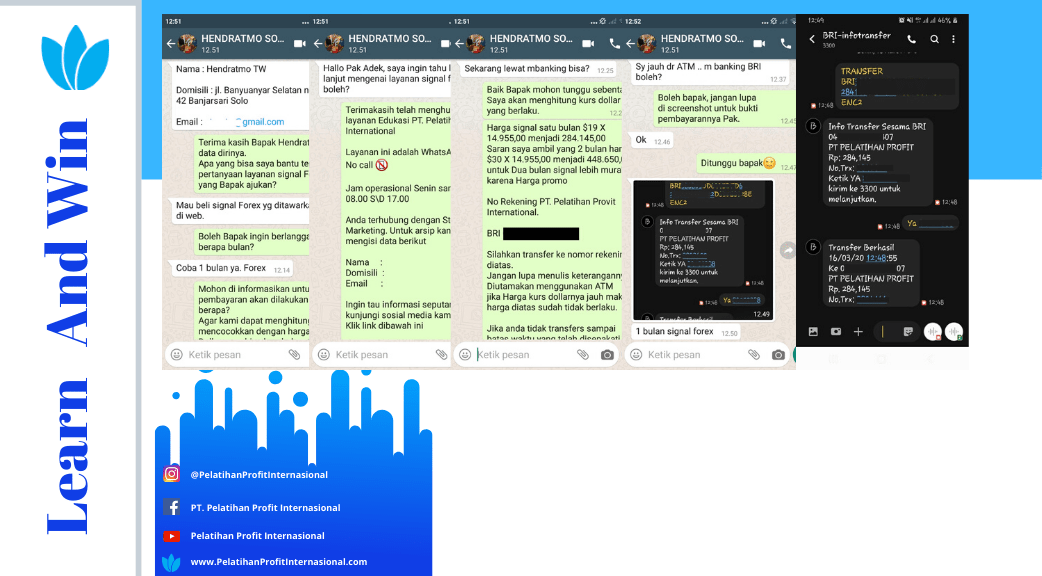
Task: Go back from 'Sy jauh dr ATM' chat
Action: tap(630, 44)
